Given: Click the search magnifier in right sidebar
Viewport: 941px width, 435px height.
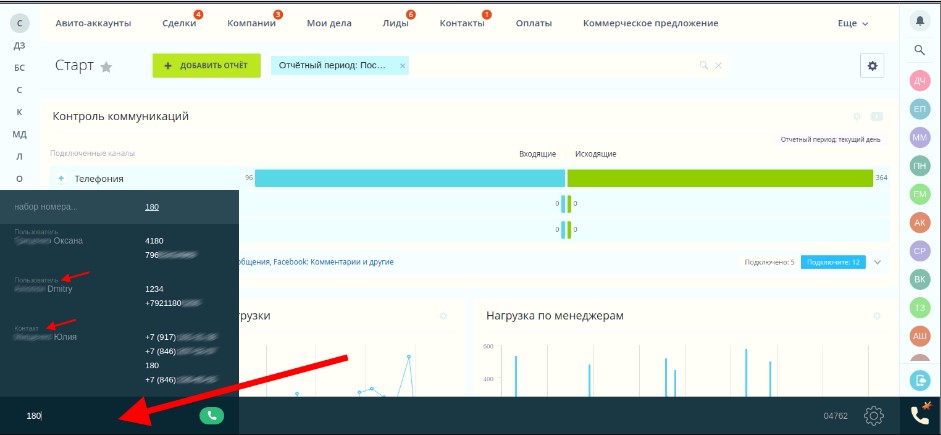Looking at the screenshot, I should point(920,49).
